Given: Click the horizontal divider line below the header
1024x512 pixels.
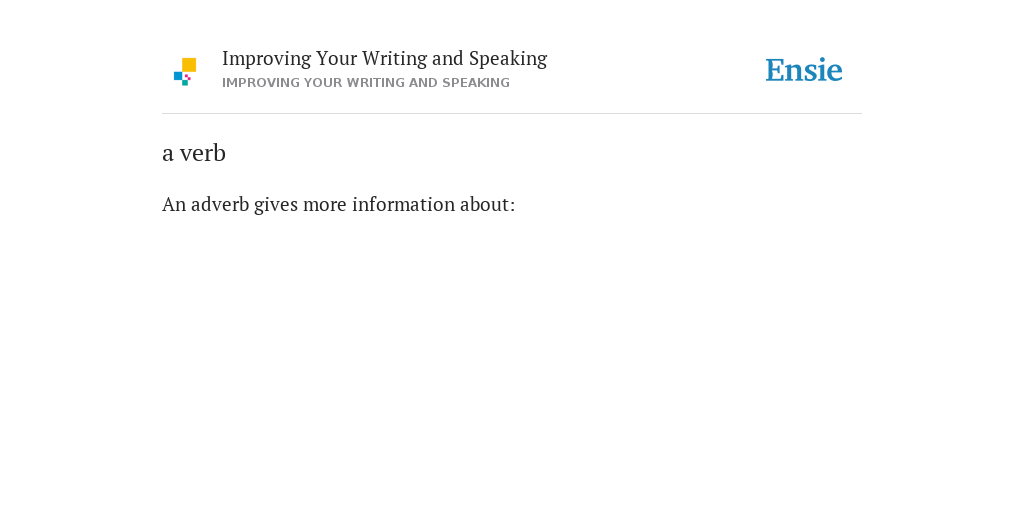Looking at the screenshot, I should click(512, 114).
